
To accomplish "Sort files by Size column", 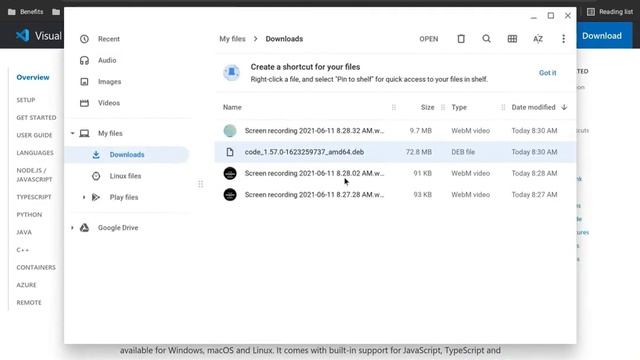I will click(x=427, y=107).
